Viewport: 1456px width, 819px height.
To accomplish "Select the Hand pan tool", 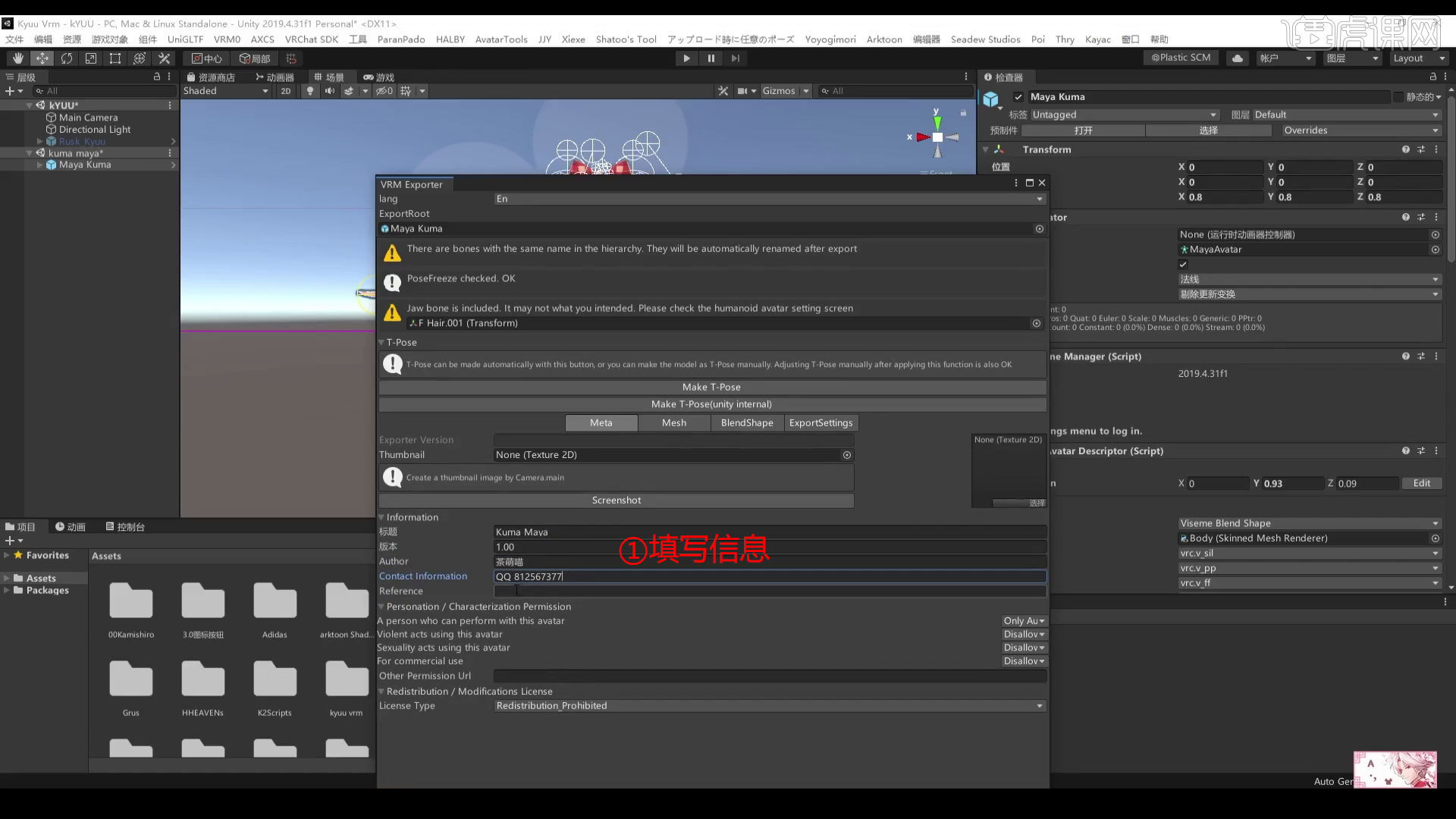I will point(17,58).
